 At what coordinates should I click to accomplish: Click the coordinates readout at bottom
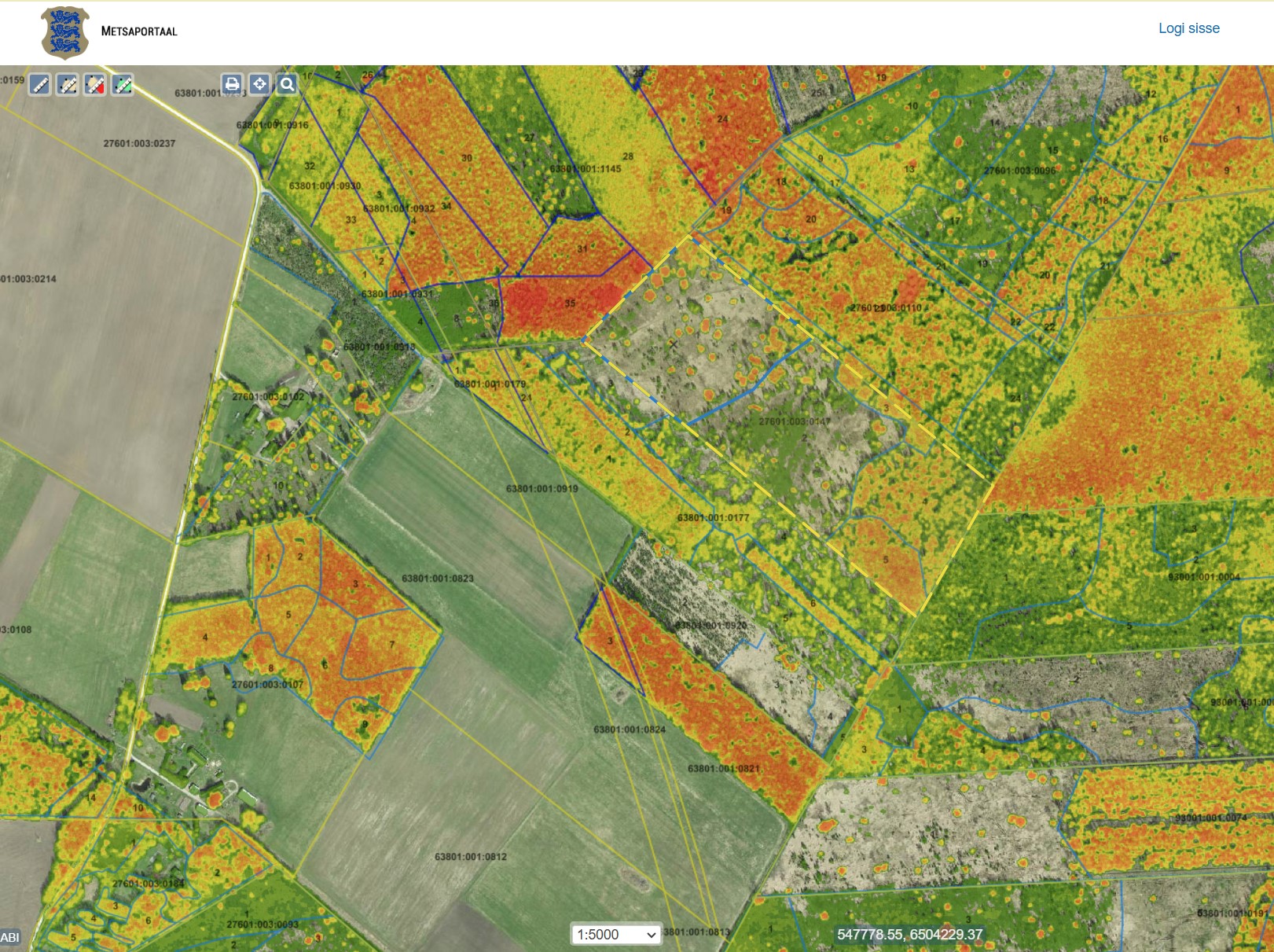point(909,934)
